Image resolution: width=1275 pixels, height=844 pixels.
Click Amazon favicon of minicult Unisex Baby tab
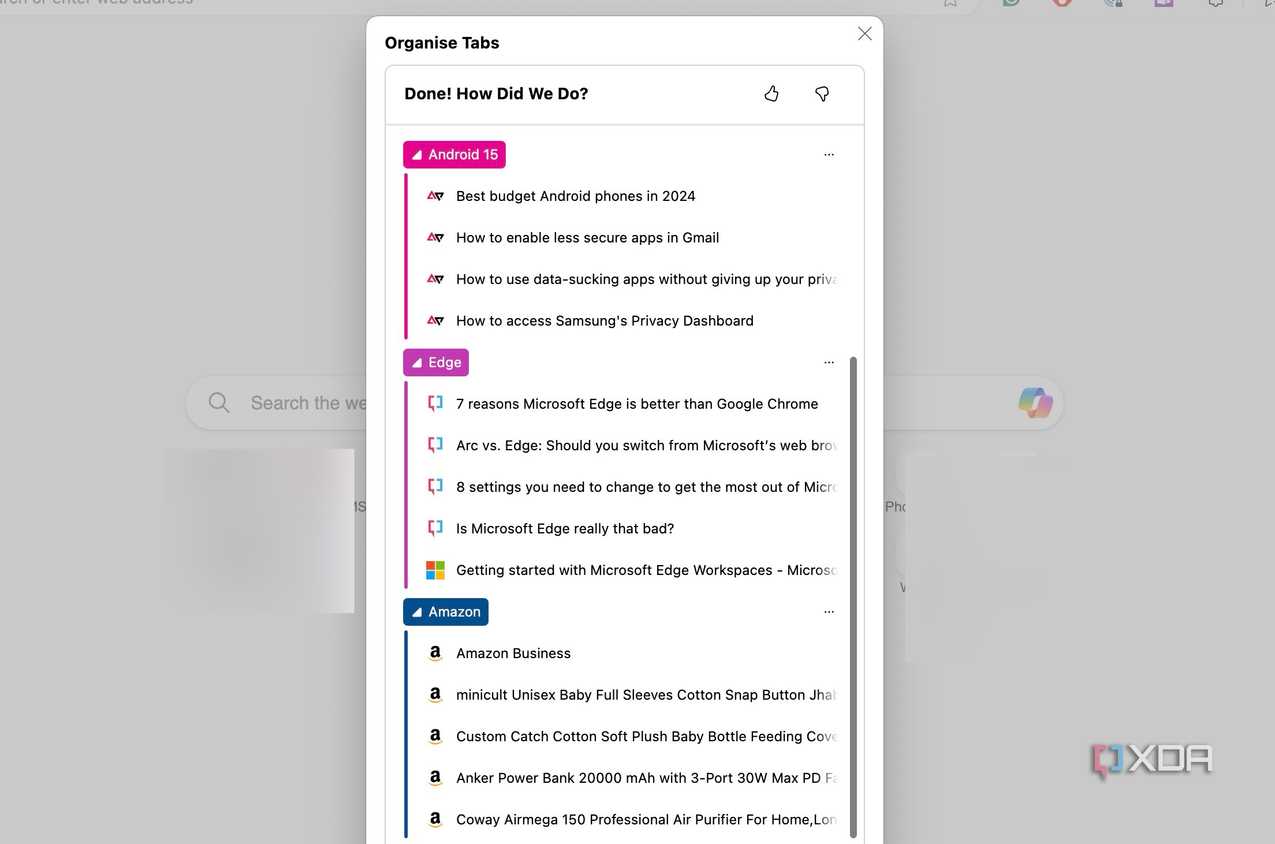(435, 695)
